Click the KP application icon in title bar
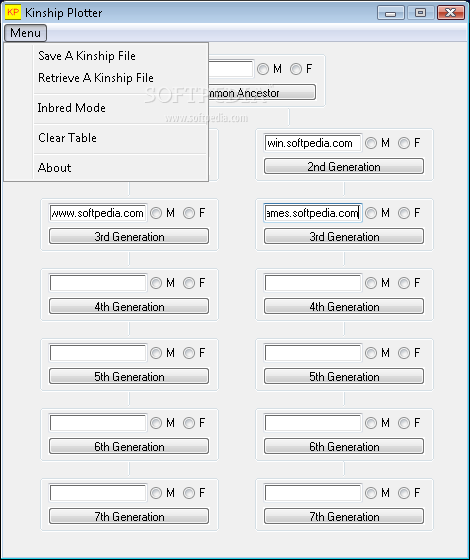The width and height of the screenshot is (470, 560). tap(13, 12)
